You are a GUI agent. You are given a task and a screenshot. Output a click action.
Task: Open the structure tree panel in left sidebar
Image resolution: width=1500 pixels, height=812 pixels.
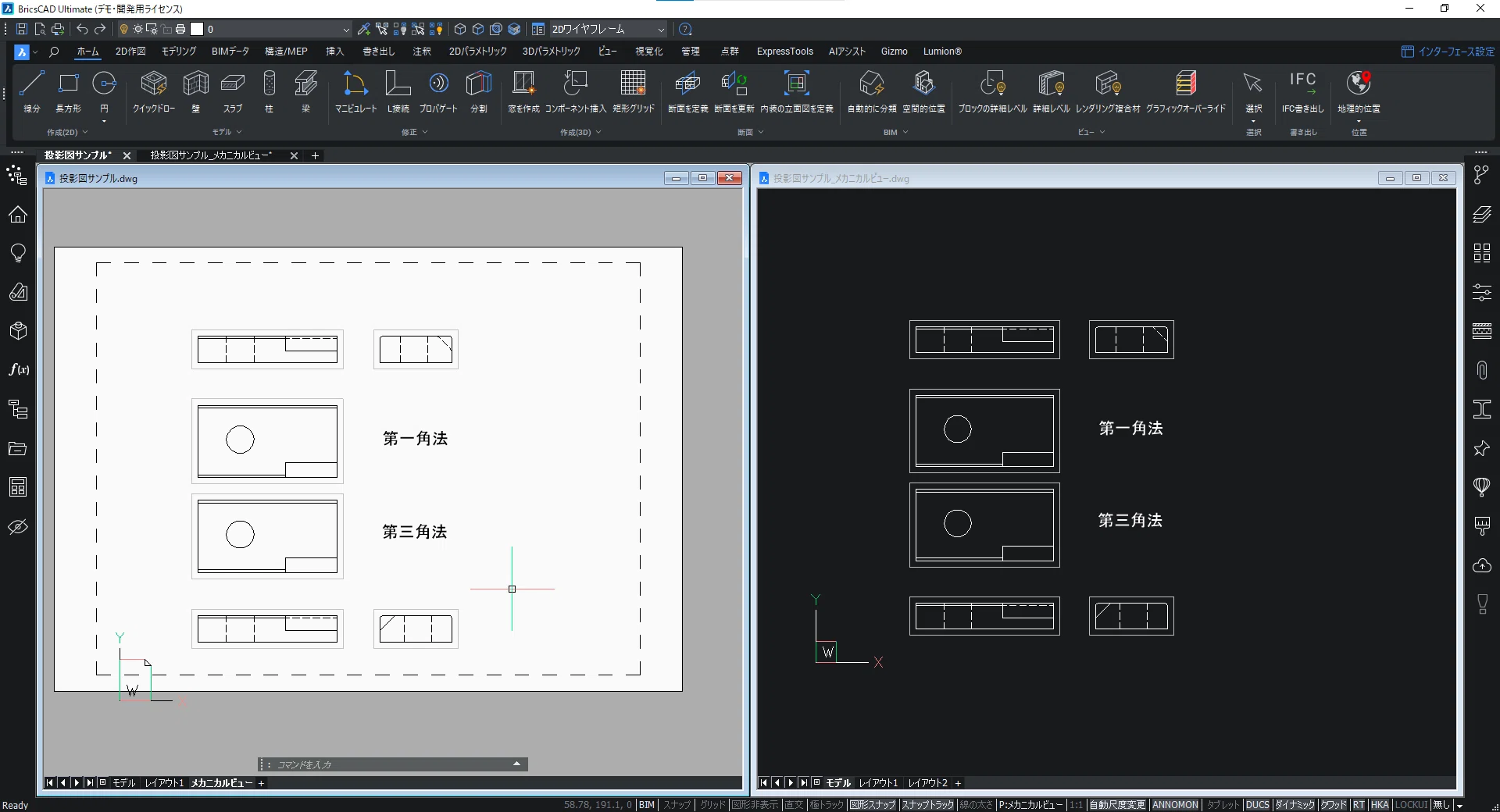pos(18,409)
